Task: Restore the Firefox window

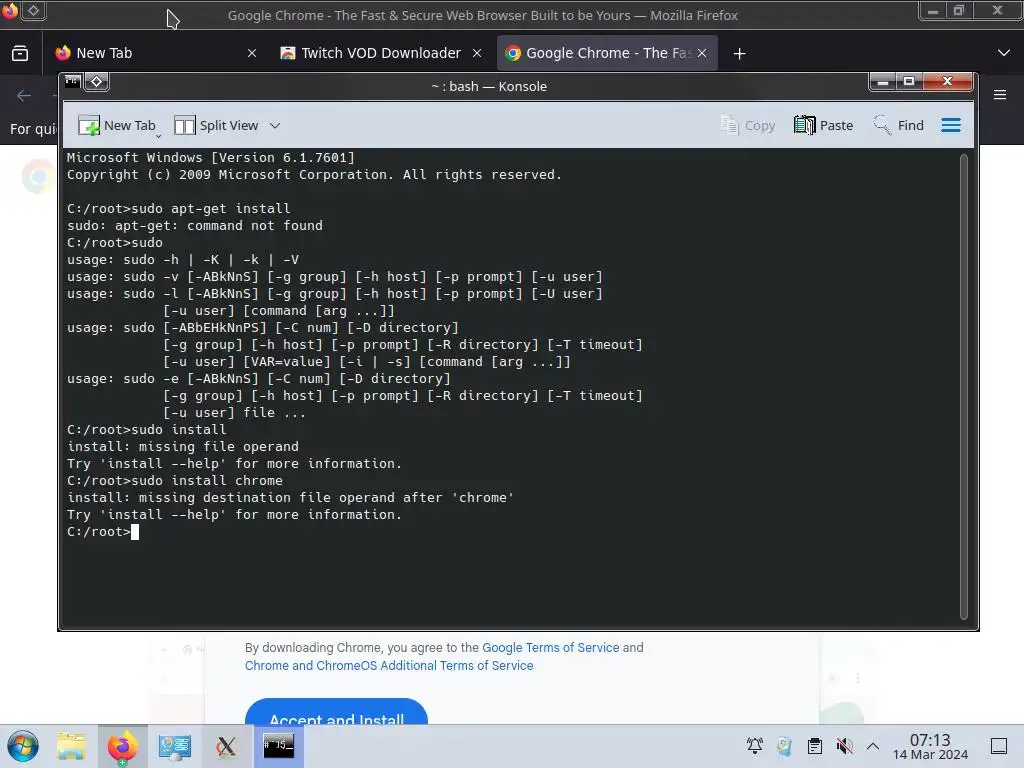Action: [959, 11]
